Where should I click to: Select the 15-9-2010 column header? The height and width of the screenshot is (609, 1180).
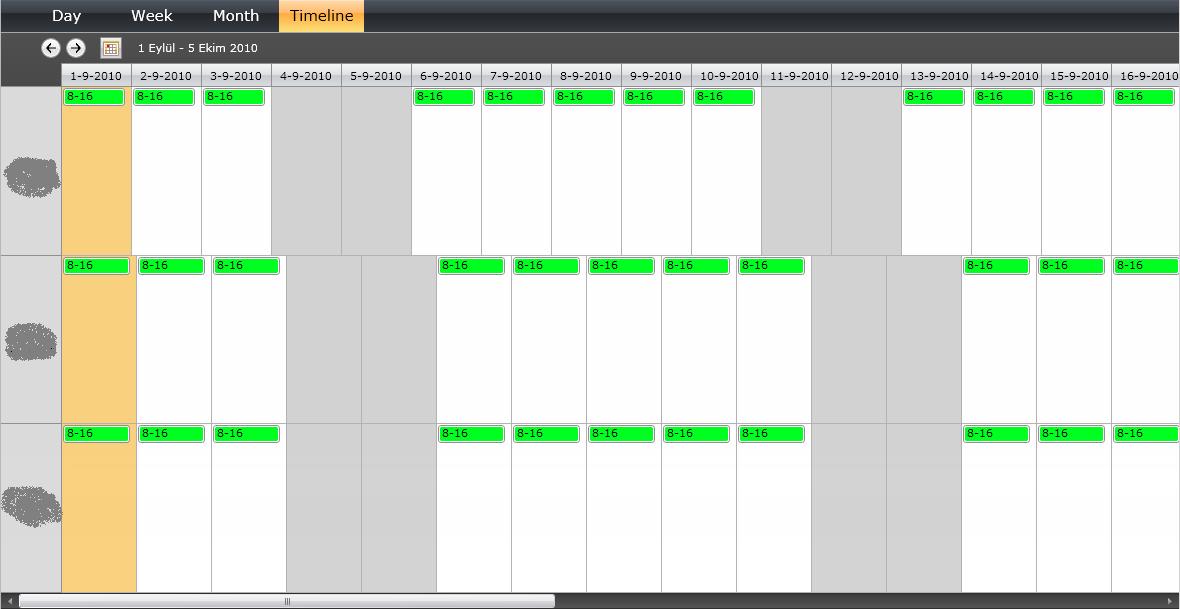1076,75
